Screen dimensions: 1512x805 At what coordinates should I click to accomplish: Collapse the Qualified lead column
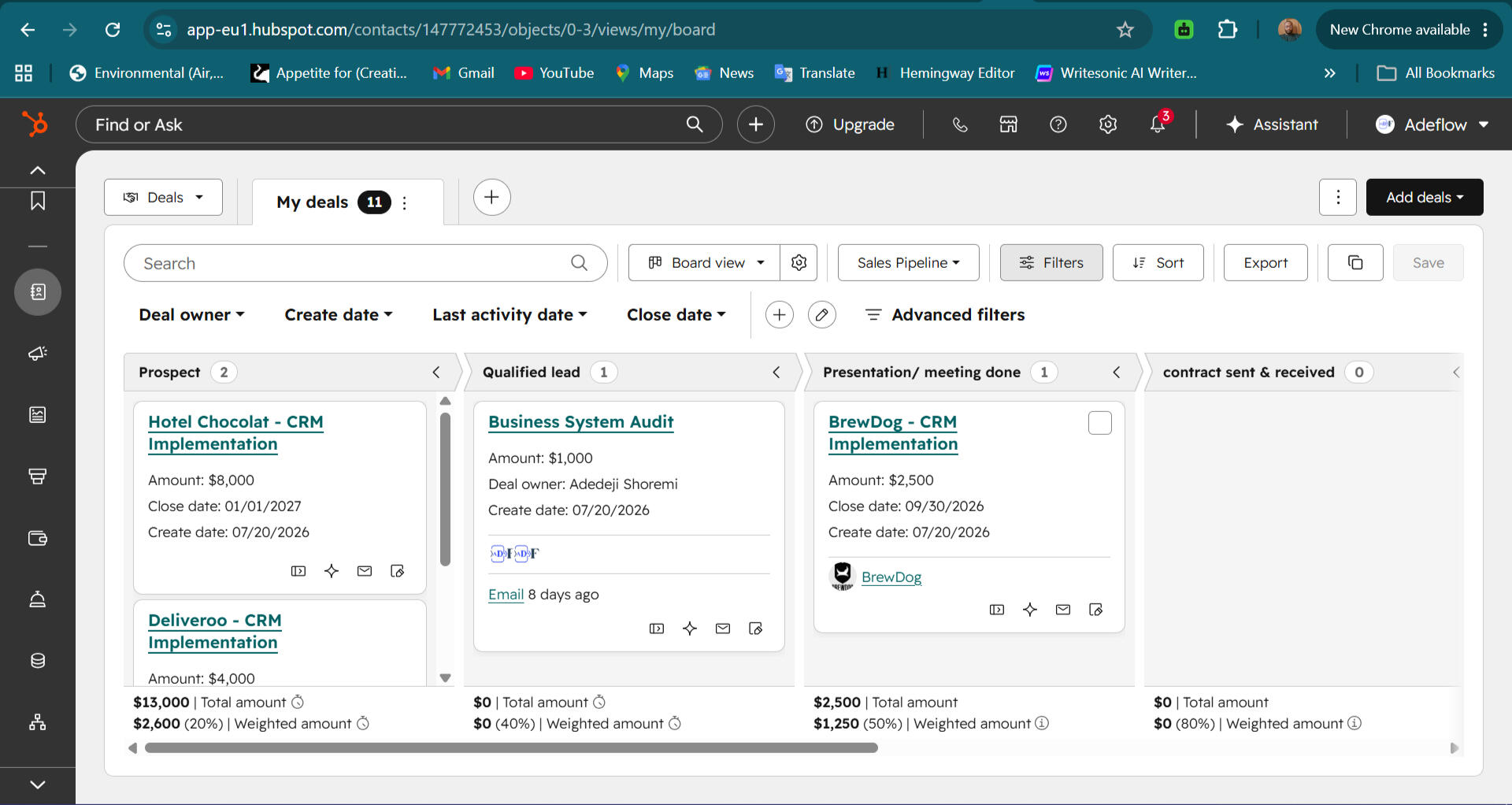click(x=776, y=372)
